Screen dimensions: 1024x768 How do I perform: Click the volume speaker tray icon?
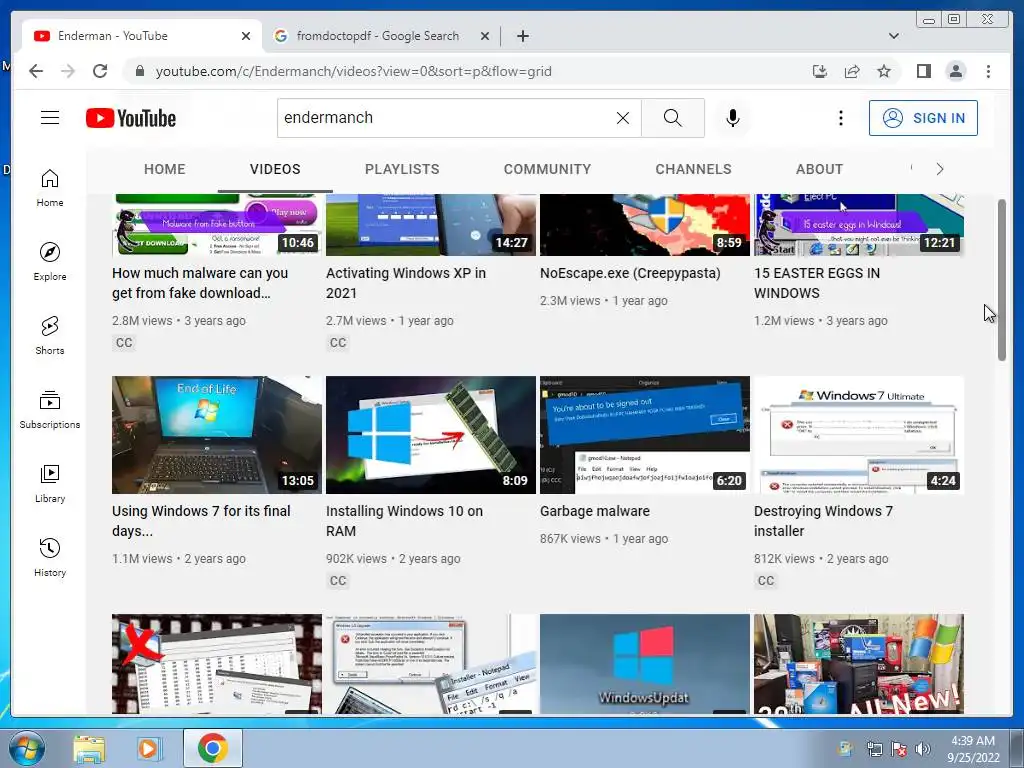click(x=922, y=749)
